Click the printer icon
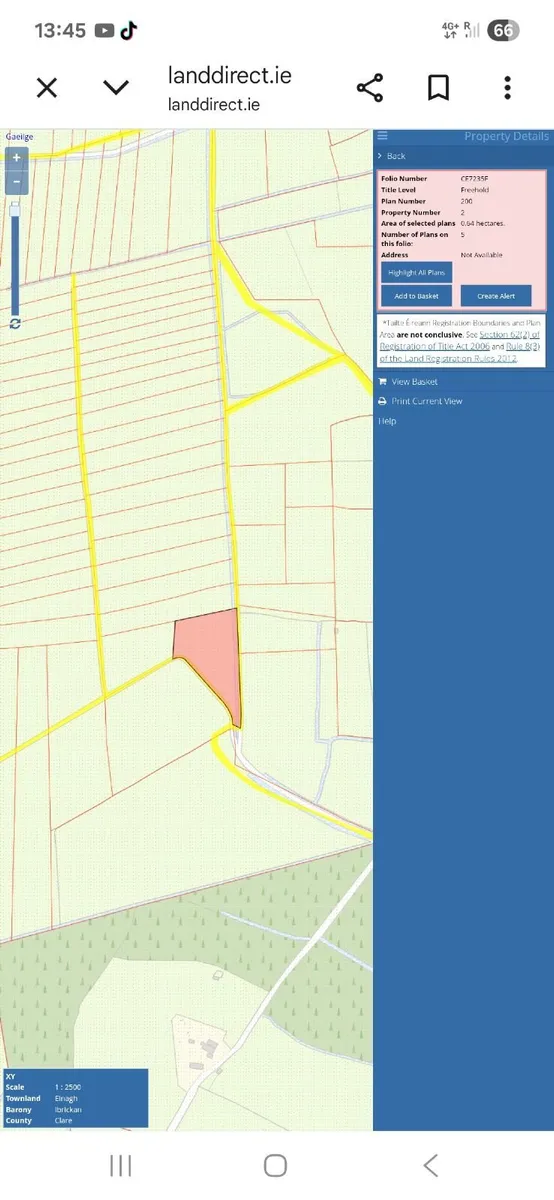The image size is (554, 1200). coord(382,401)
